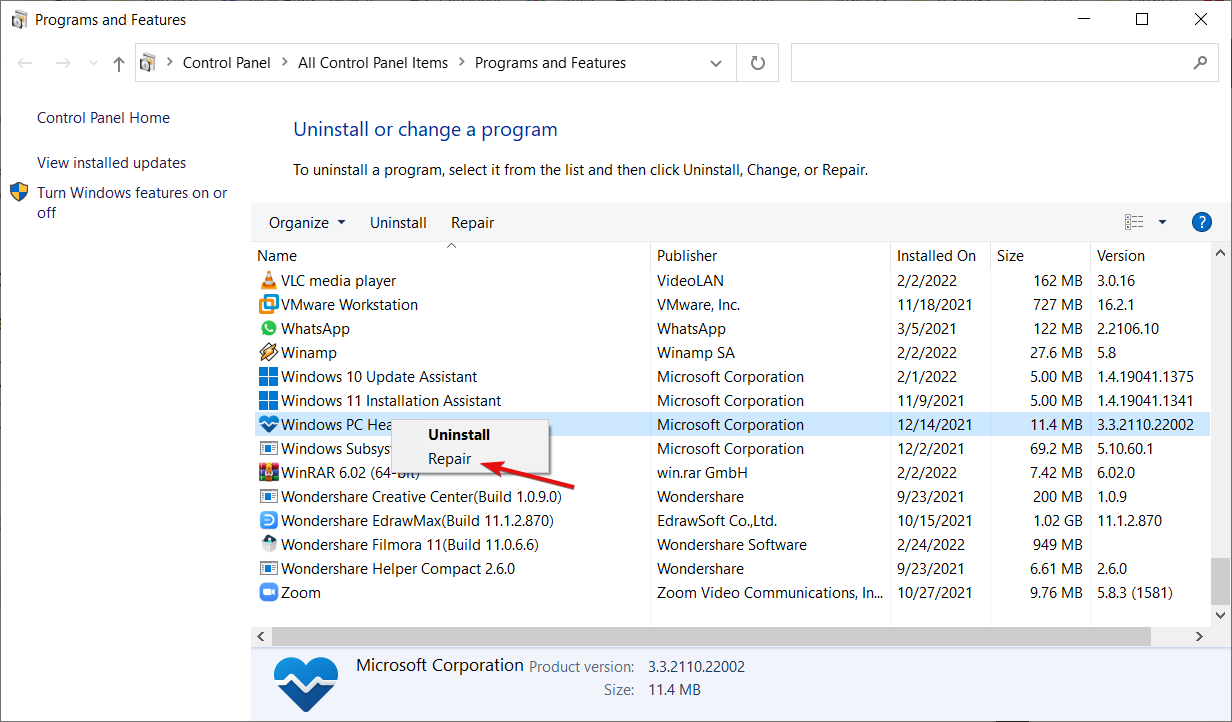Click the forward navigation arrow

click(63, 63)
